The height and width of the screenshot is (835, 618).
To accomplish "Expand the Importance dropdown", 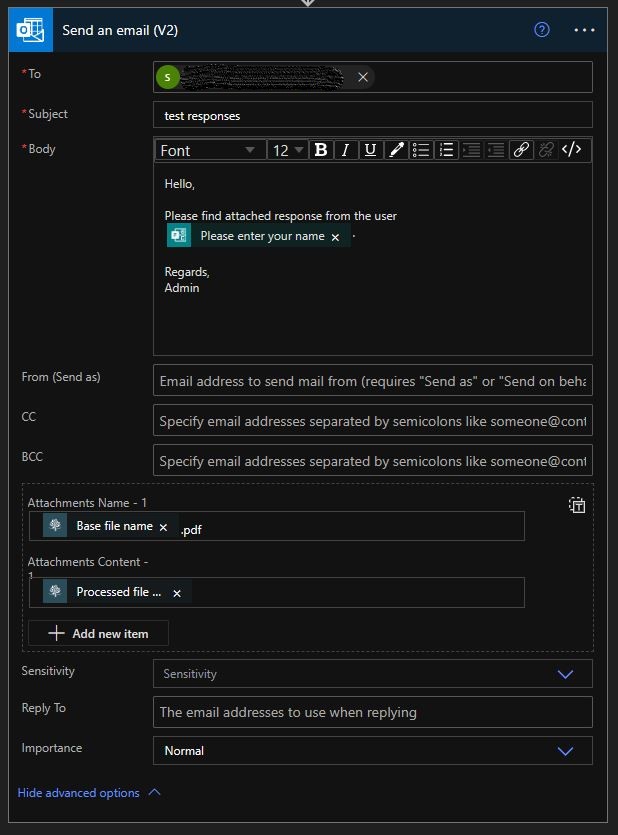I will pos(565,751).
